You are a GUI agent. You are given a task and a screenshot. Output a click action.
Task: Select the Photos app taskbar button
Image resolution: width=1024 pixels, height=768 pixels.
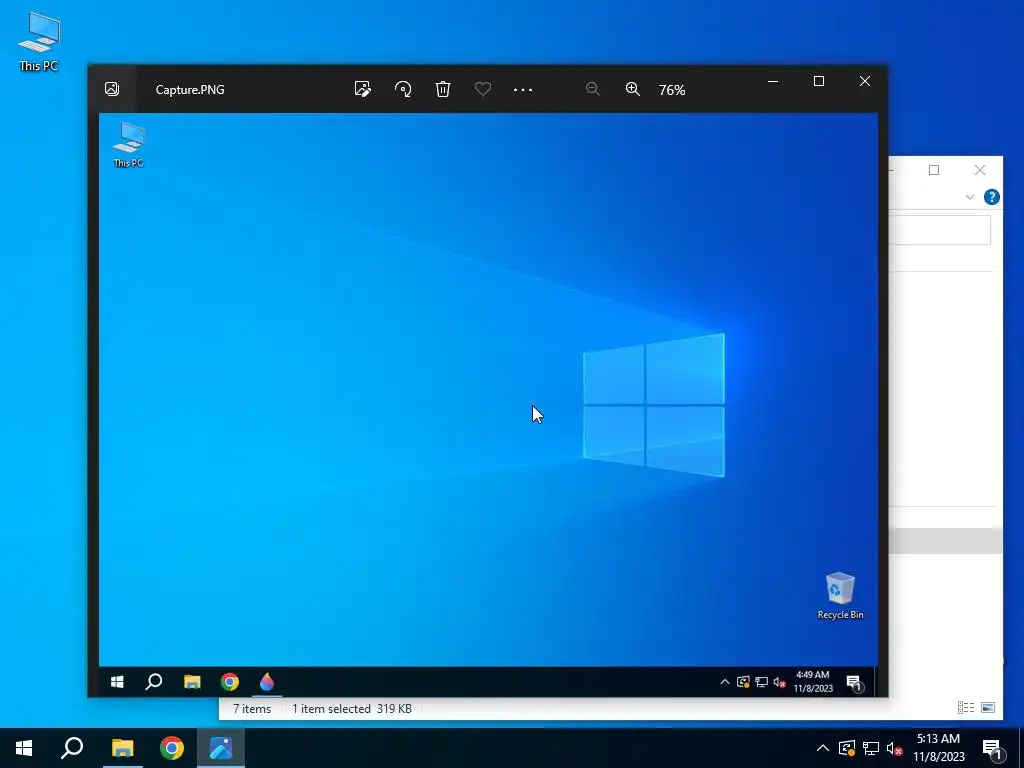[x=221, y=748]
